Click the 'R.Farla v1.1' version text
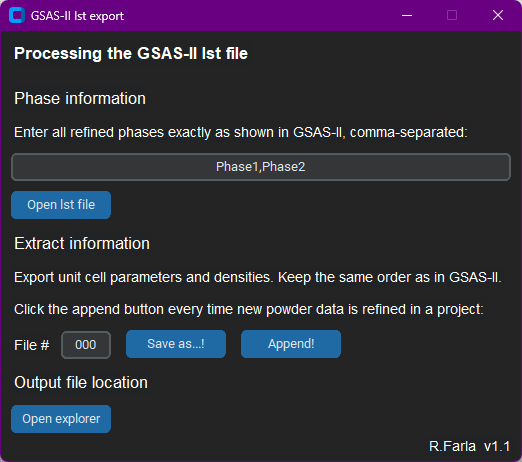The width and height of the screenshot is (522, 462). (x=469, y=446)
